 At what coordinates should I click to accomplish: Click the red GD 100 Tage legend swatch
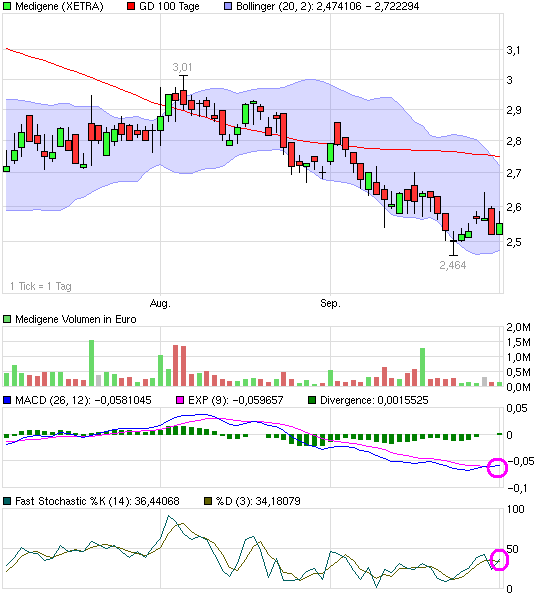(x=131, y=6)
